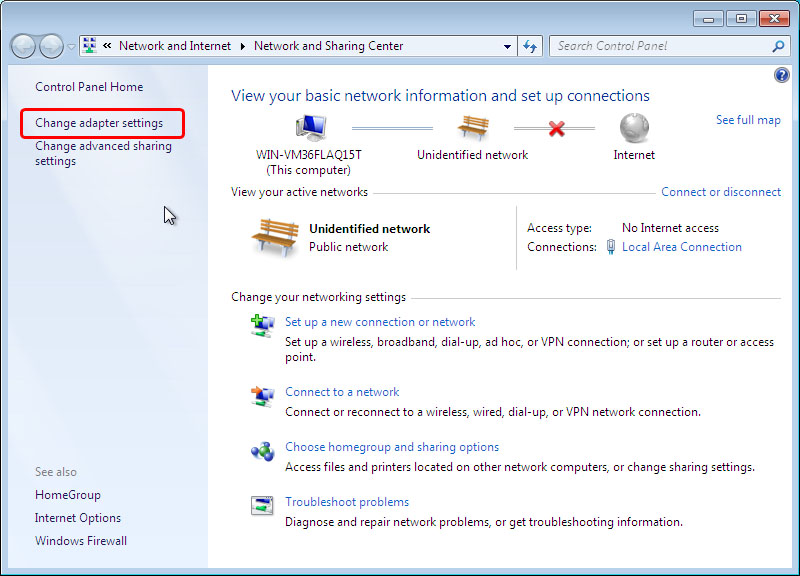This screenshot has height=576, width=800.
Task: Click the Connect to a network icon
Action: 262,396
